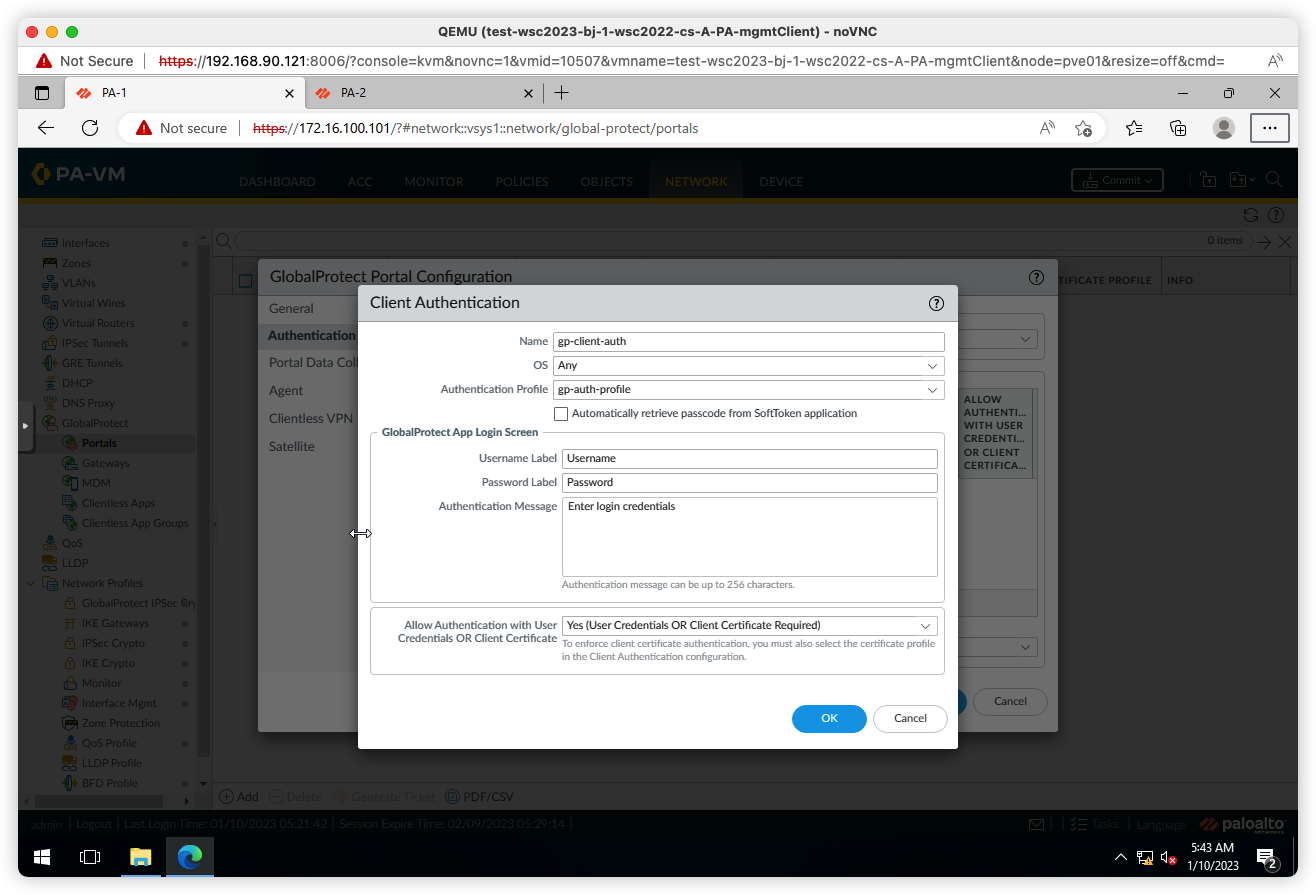This screenshot has width=1316, height=895.
Task: Open the Commit dropdown button
Action: [x=1116, y=180]
